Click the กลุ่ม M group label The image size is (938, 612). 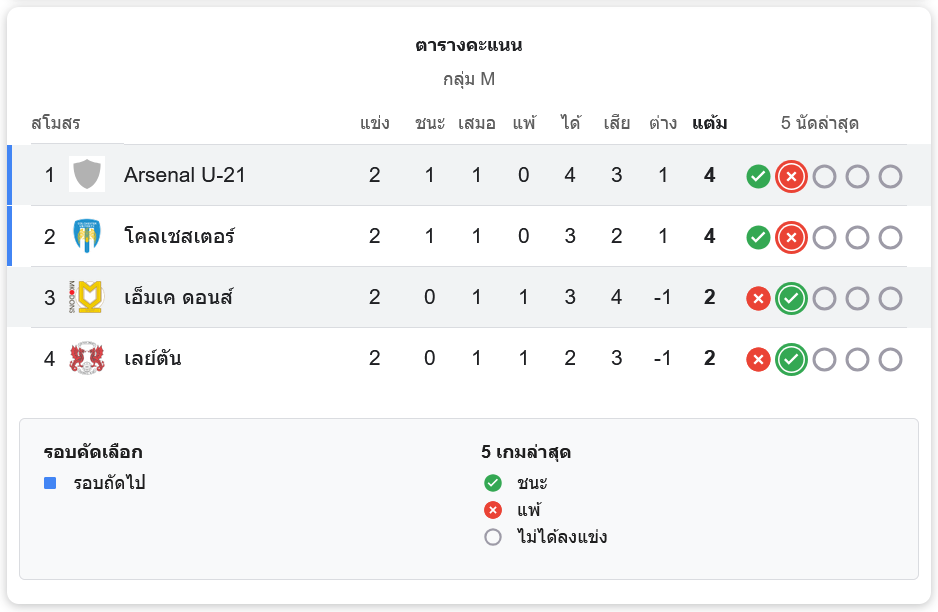pyautogui.click(x=469, y=79)
